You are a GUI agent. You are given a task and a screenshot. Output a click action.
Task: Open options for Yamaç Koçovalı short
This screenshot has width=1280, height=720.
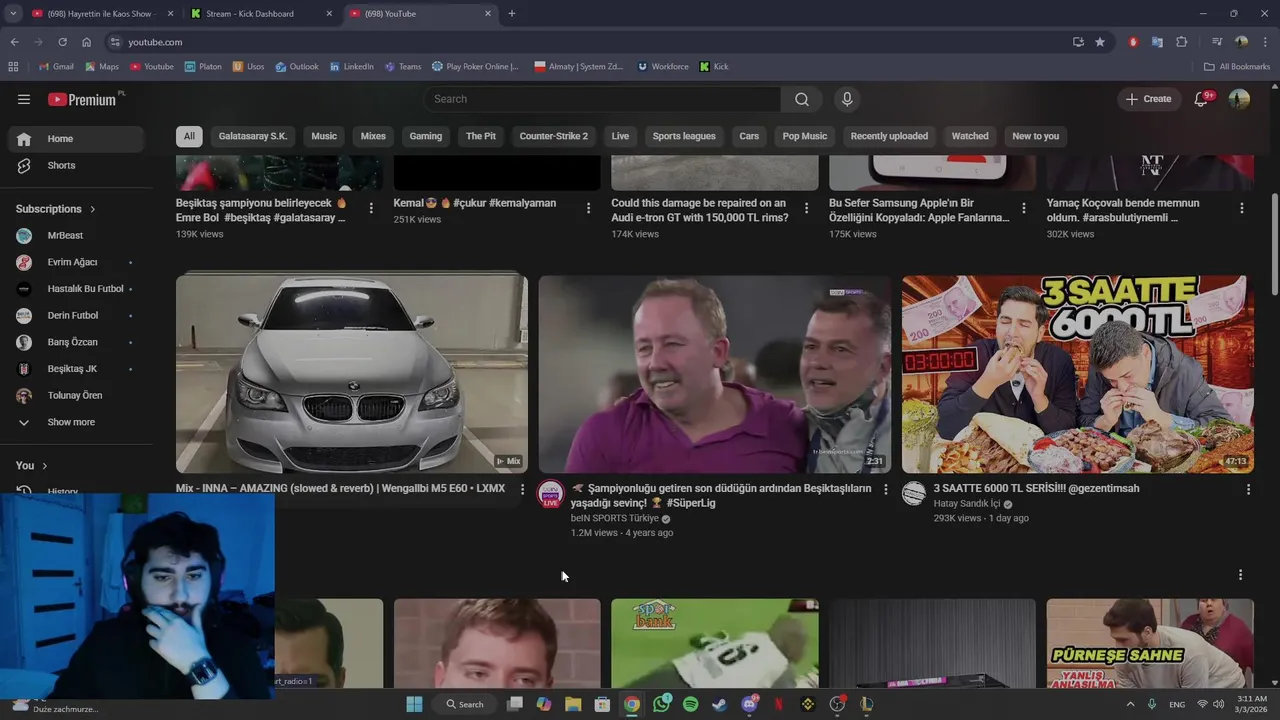pyautogui.click(x=1242, y=208)
